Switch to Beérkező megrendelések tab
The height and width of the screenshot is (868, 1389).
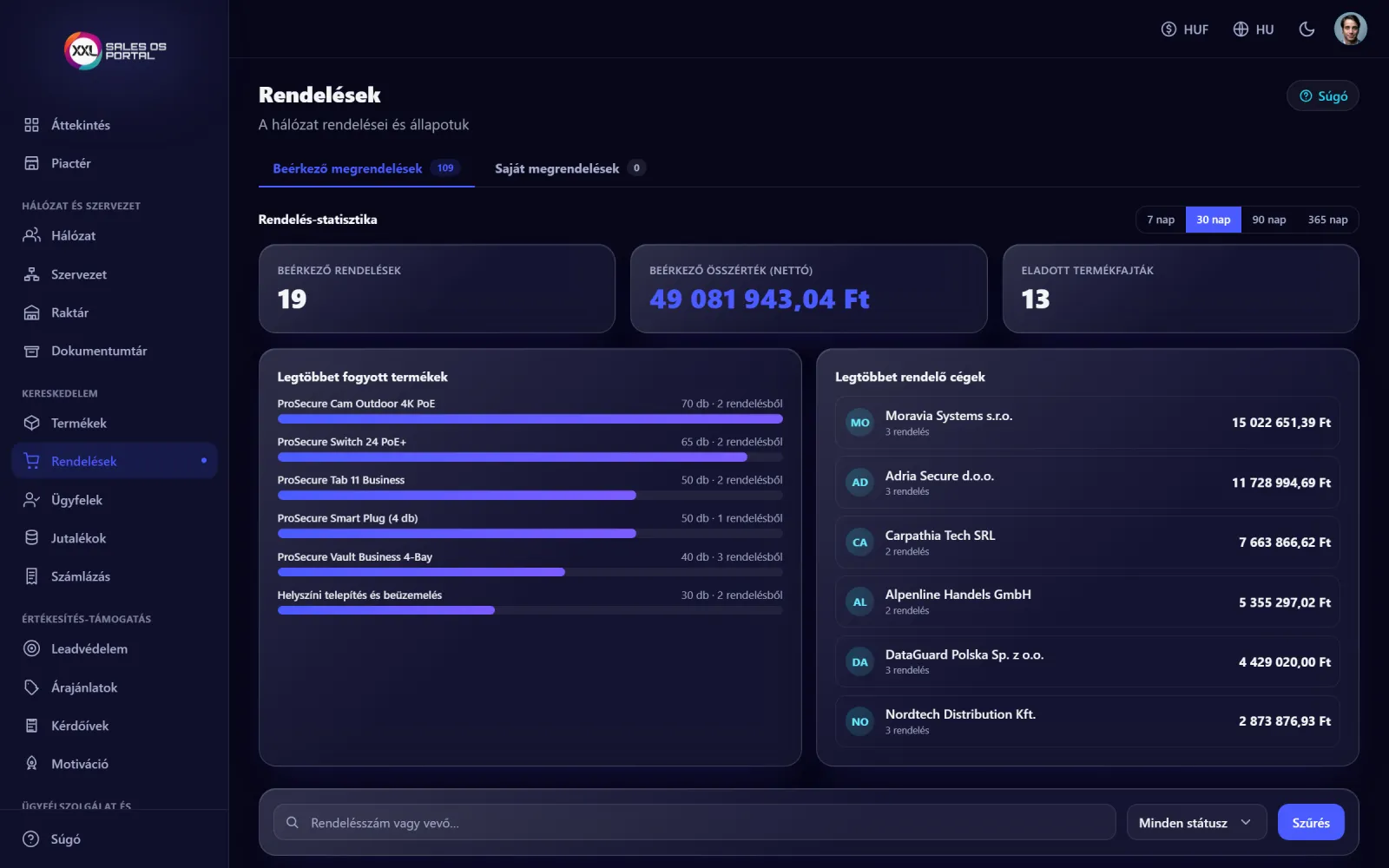click(366, 168)
